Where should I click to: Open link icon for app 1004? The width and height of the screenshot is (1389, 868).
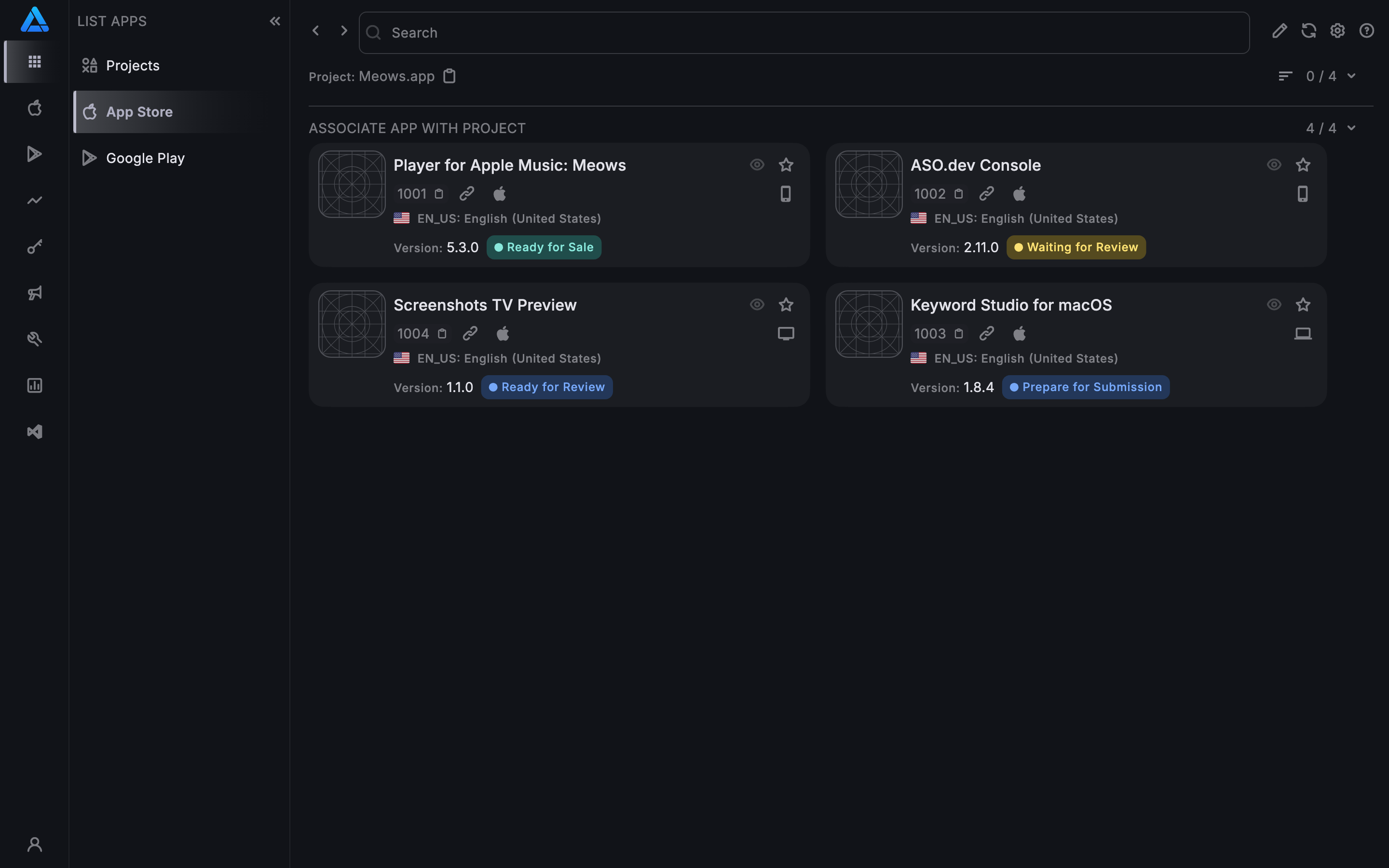click(x=470, y=333)
